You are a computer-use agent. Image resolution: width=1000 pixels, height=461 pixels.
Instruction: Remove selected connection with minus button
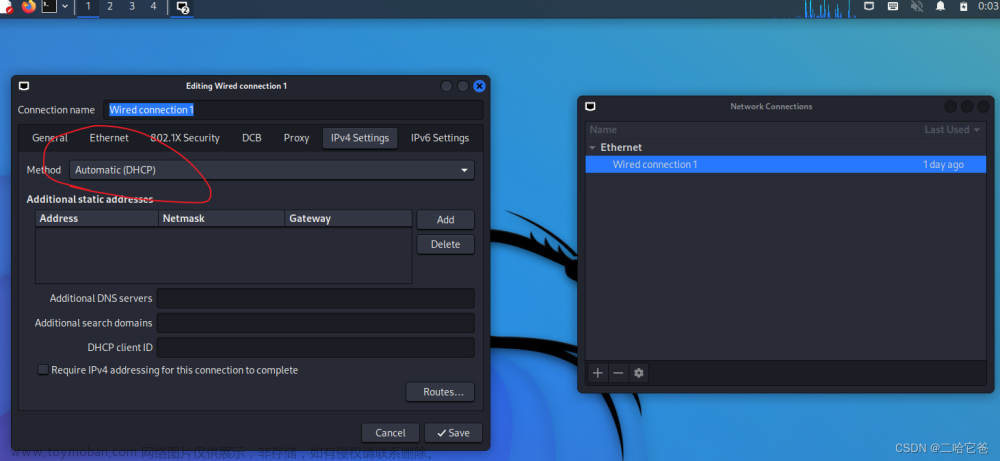pos(618,373)
